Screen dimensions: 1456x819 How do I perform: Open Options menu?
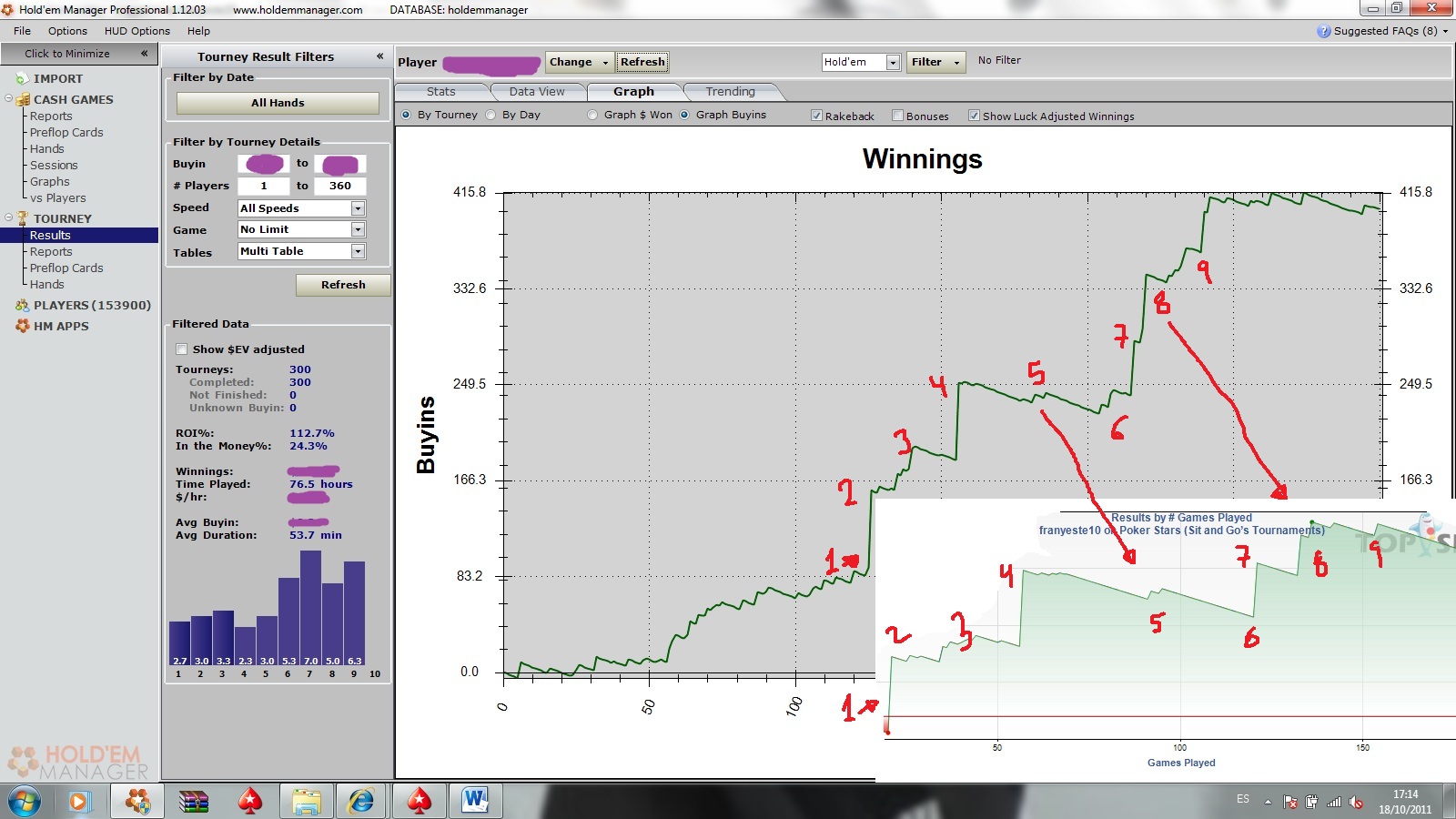67,31
